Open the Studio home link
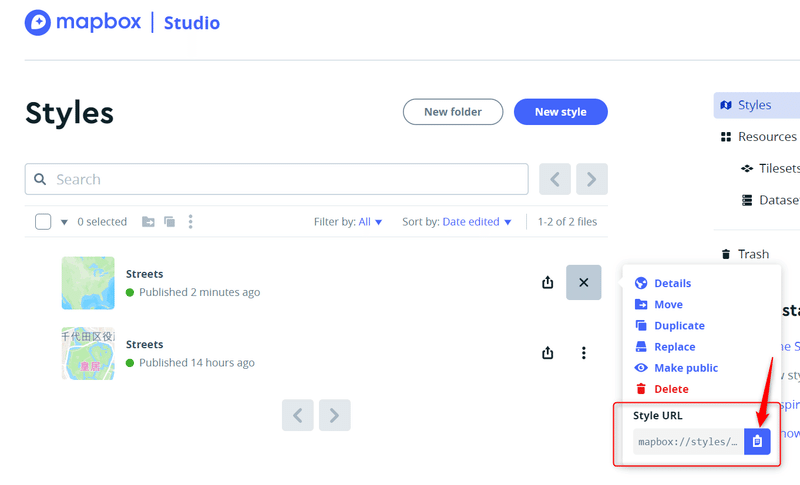The image size is (800, 485). 191,23
